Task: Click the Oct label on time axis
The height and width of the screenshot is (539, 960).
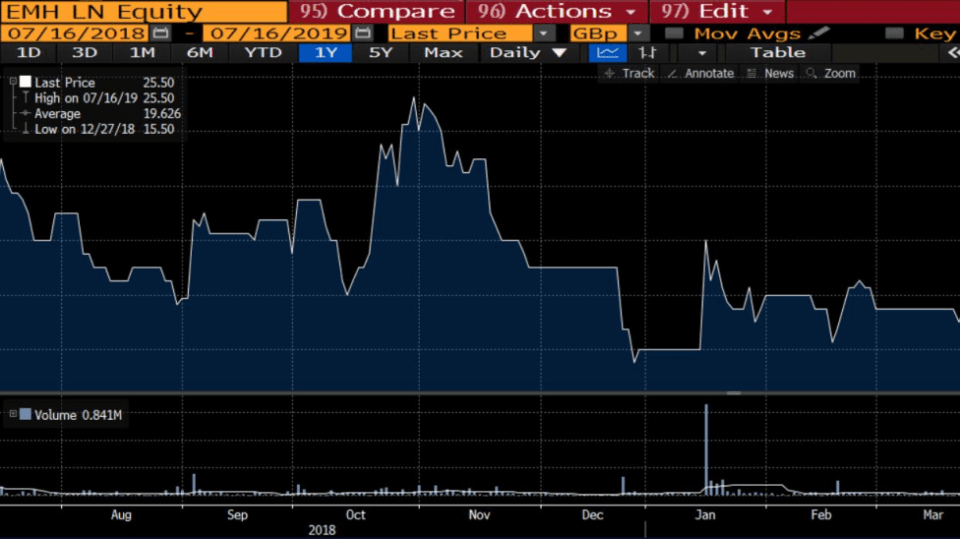Action: coord(355,514)
